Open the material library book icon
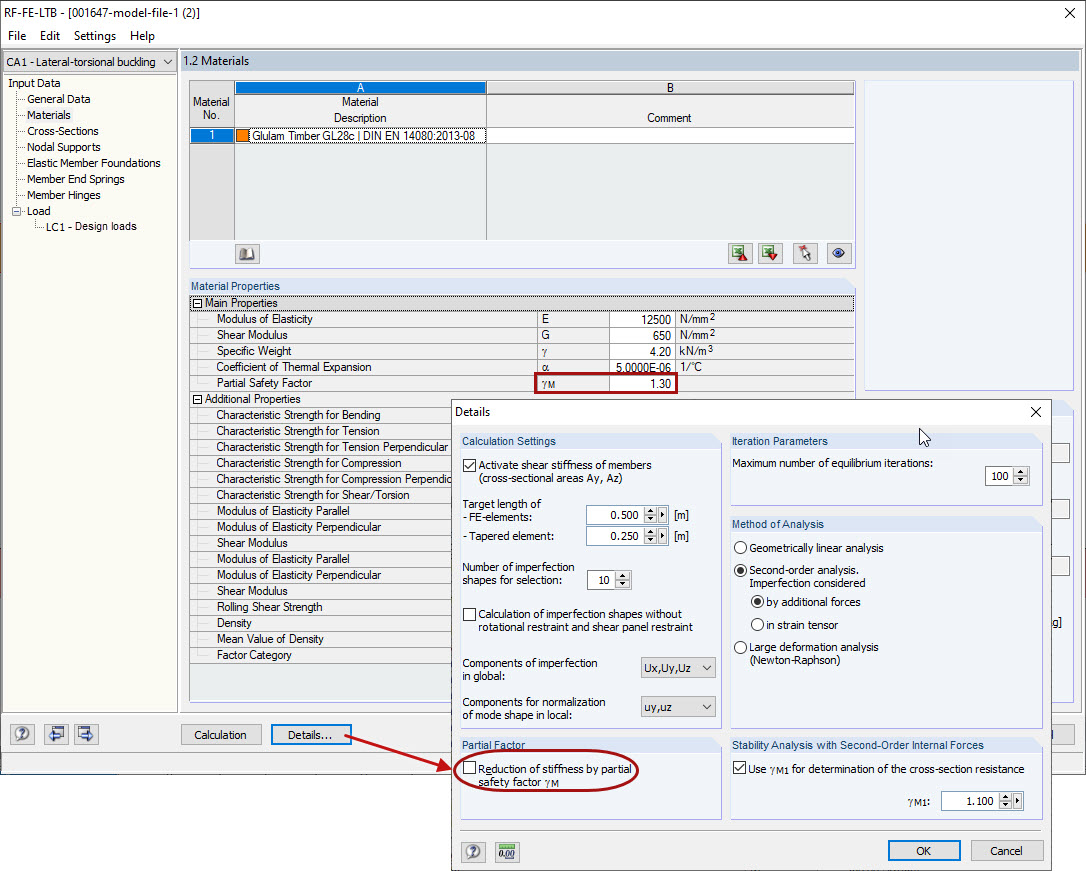1086x871 pixels. click(x=246, y=252)
